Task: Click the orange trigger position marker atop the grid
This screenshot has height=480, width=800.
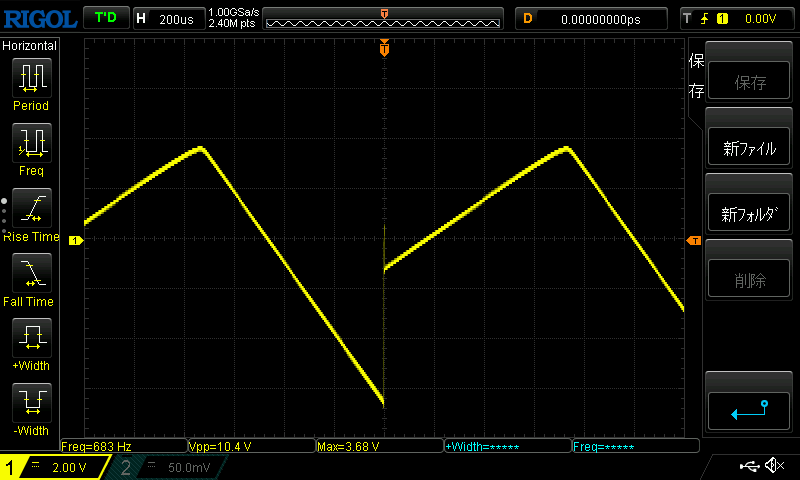Action: [384, 48]
